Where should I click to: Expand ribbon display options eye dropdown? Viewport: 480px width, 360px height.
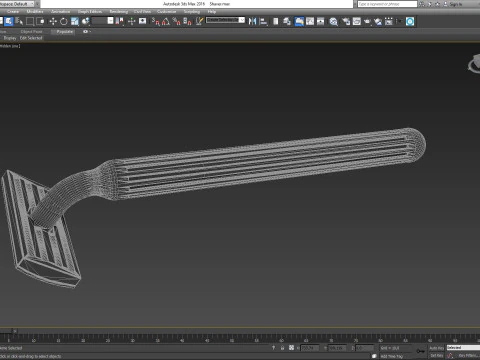coord(86,32)
